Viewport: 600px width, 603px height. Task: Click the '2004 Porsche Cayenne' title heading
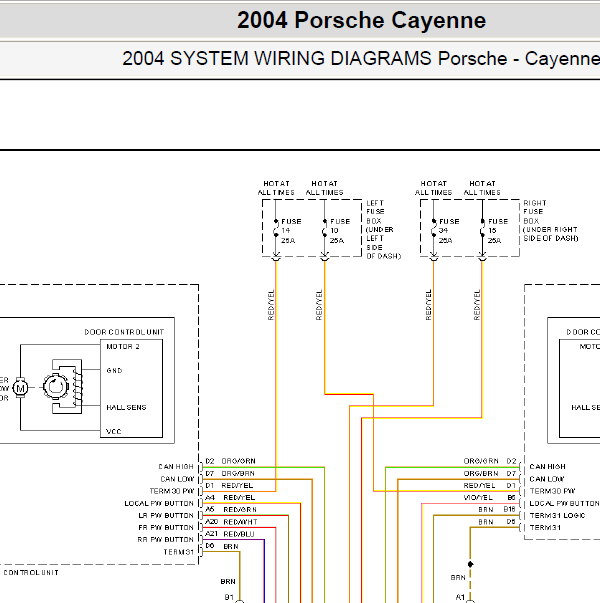pos(361,20)
